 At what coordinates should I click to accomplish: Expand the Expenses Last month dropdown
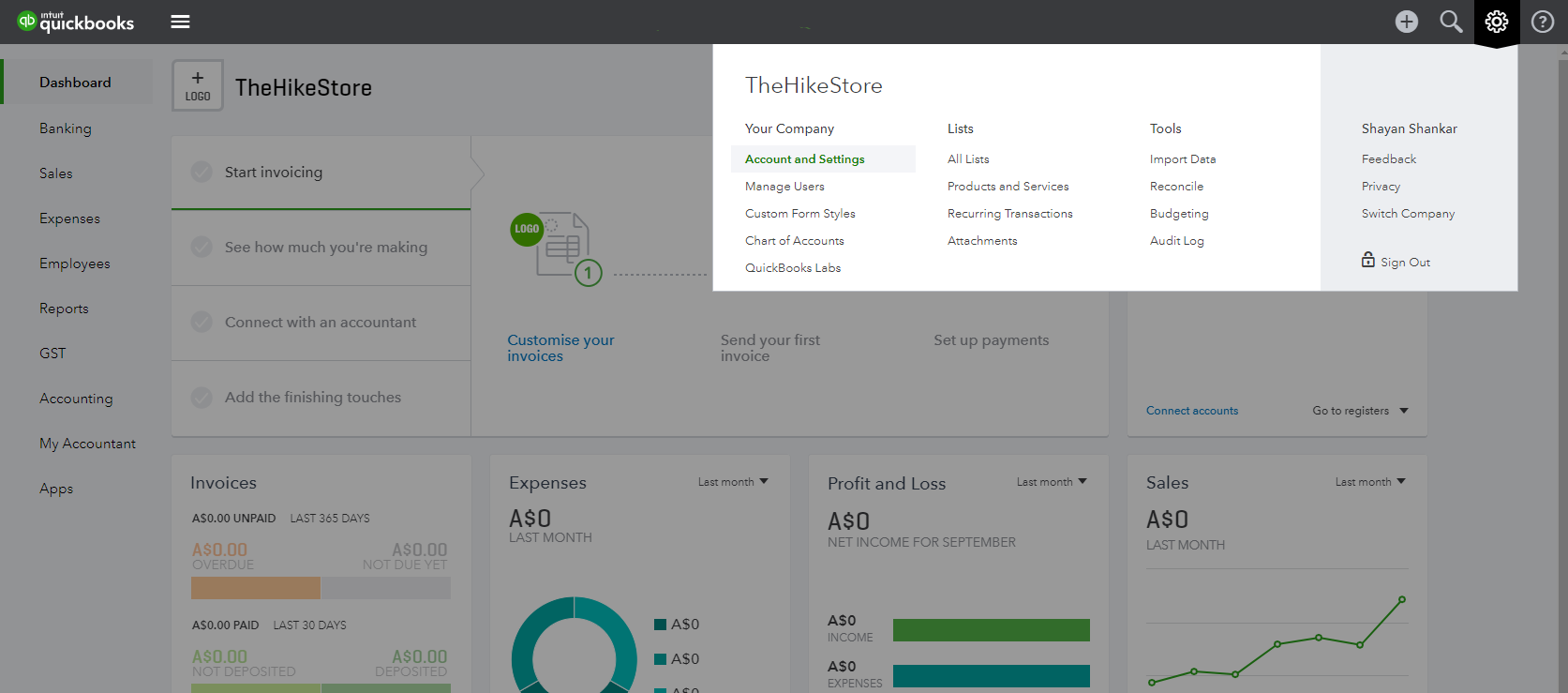click(733, 482)
